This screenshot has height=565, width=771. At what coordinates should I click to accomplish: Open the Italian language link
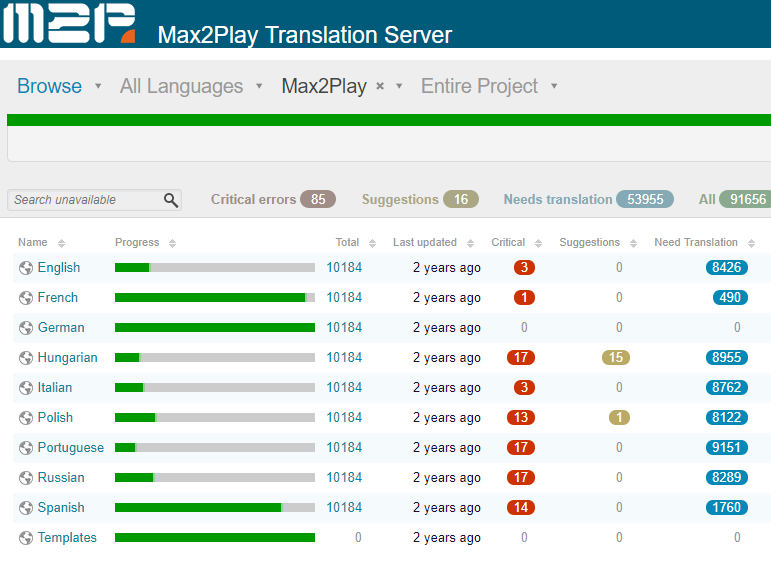tap(55, 387)
